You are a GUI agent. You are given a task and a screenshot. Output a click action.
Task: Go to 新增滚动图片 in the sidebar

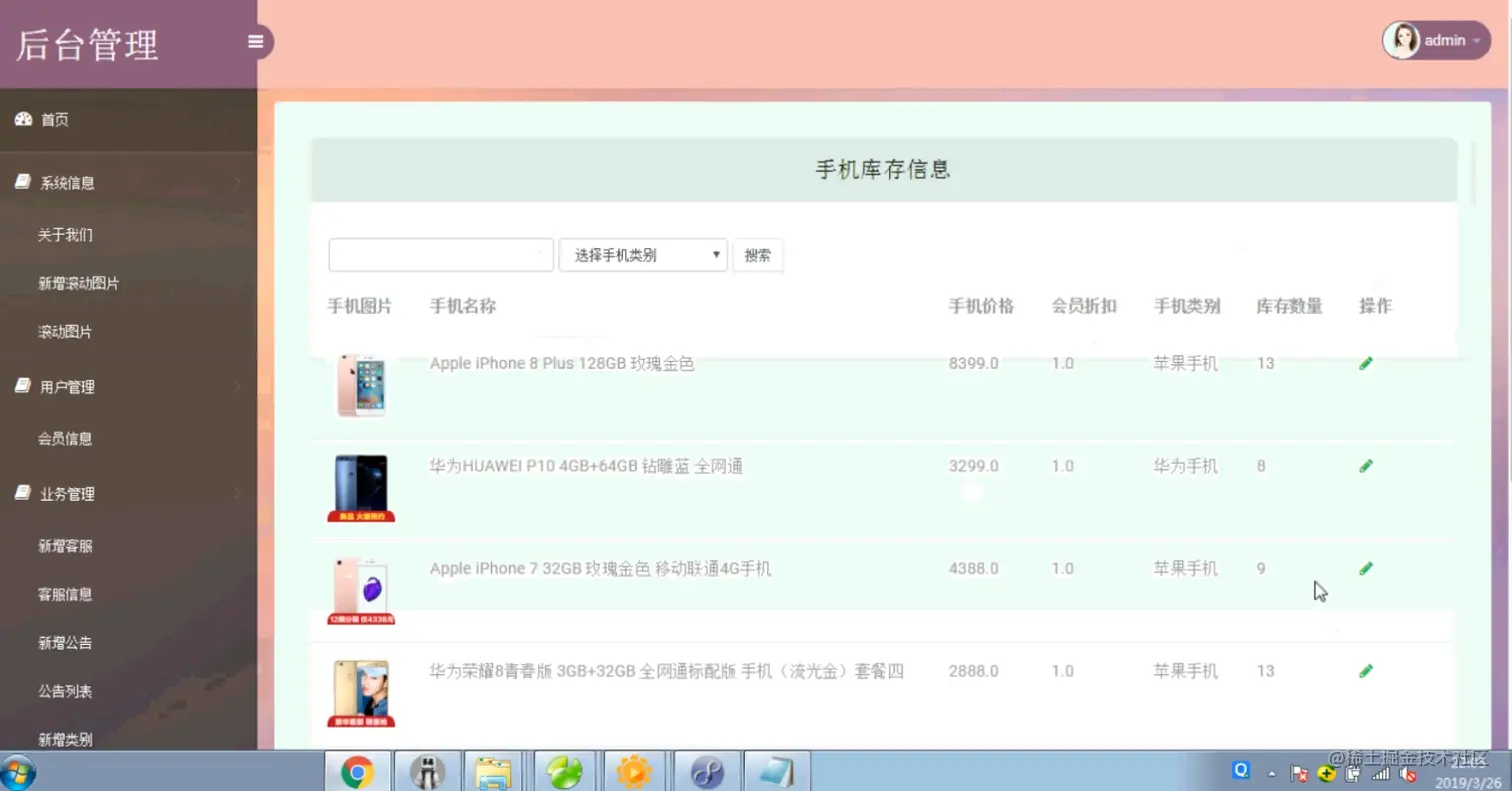click(78, 284)
